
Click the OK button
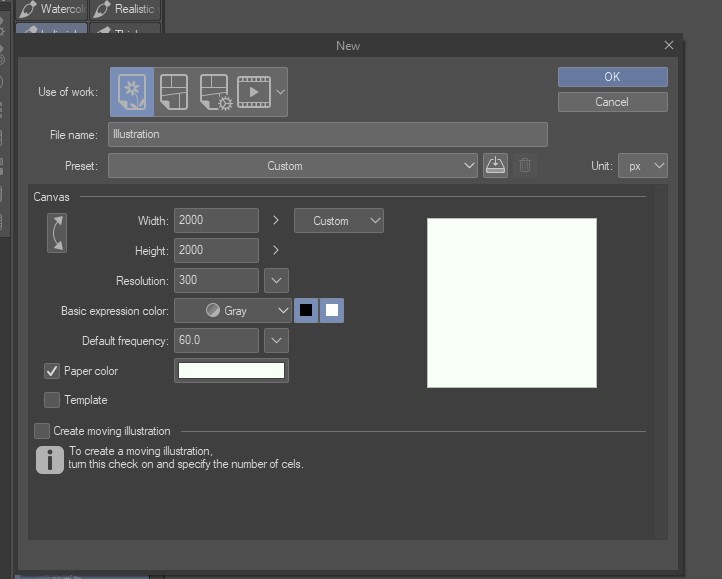[x=612, y=77]
